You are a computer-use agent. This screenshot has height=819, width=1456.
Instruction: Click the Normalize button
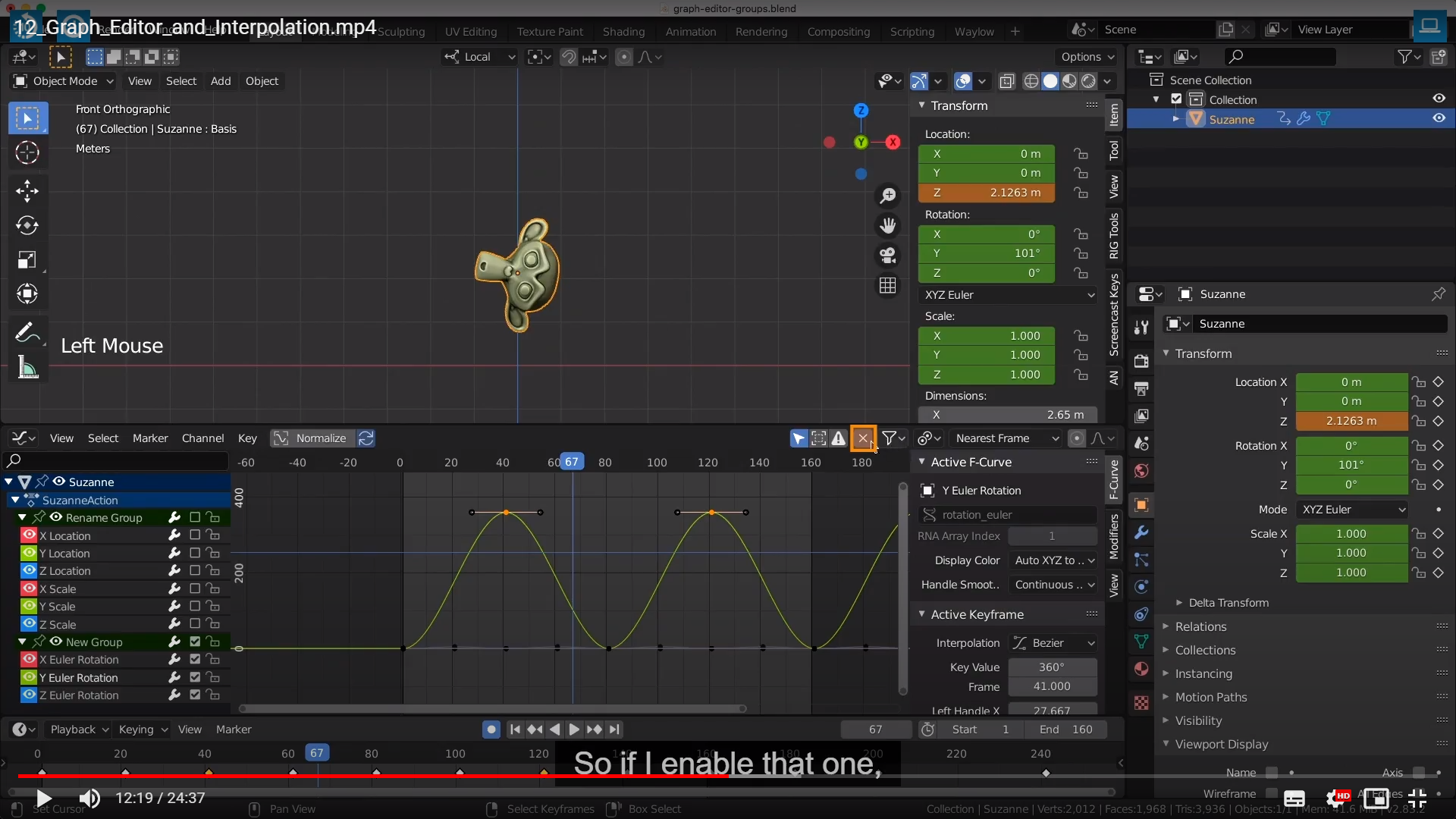point(312,438)
